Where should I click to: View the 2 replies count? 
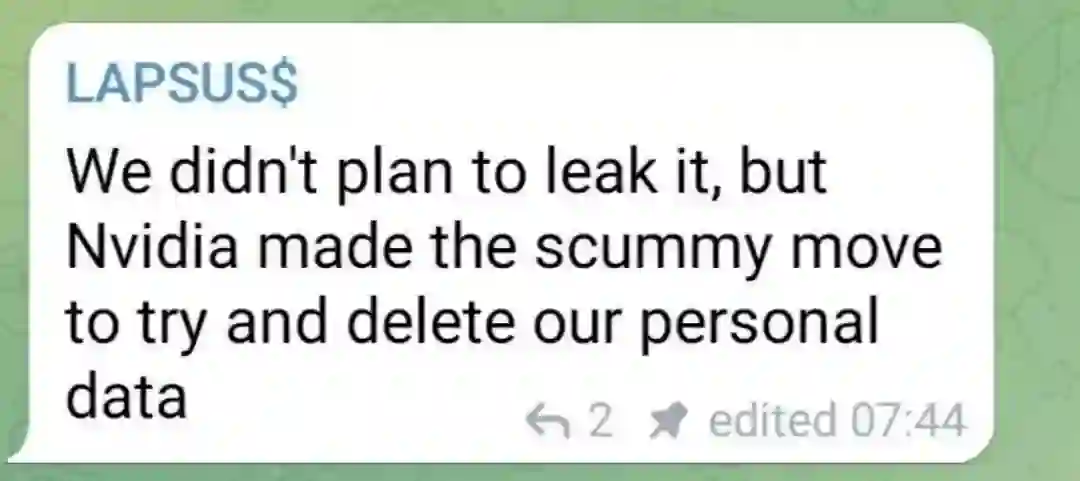[600, 420]
